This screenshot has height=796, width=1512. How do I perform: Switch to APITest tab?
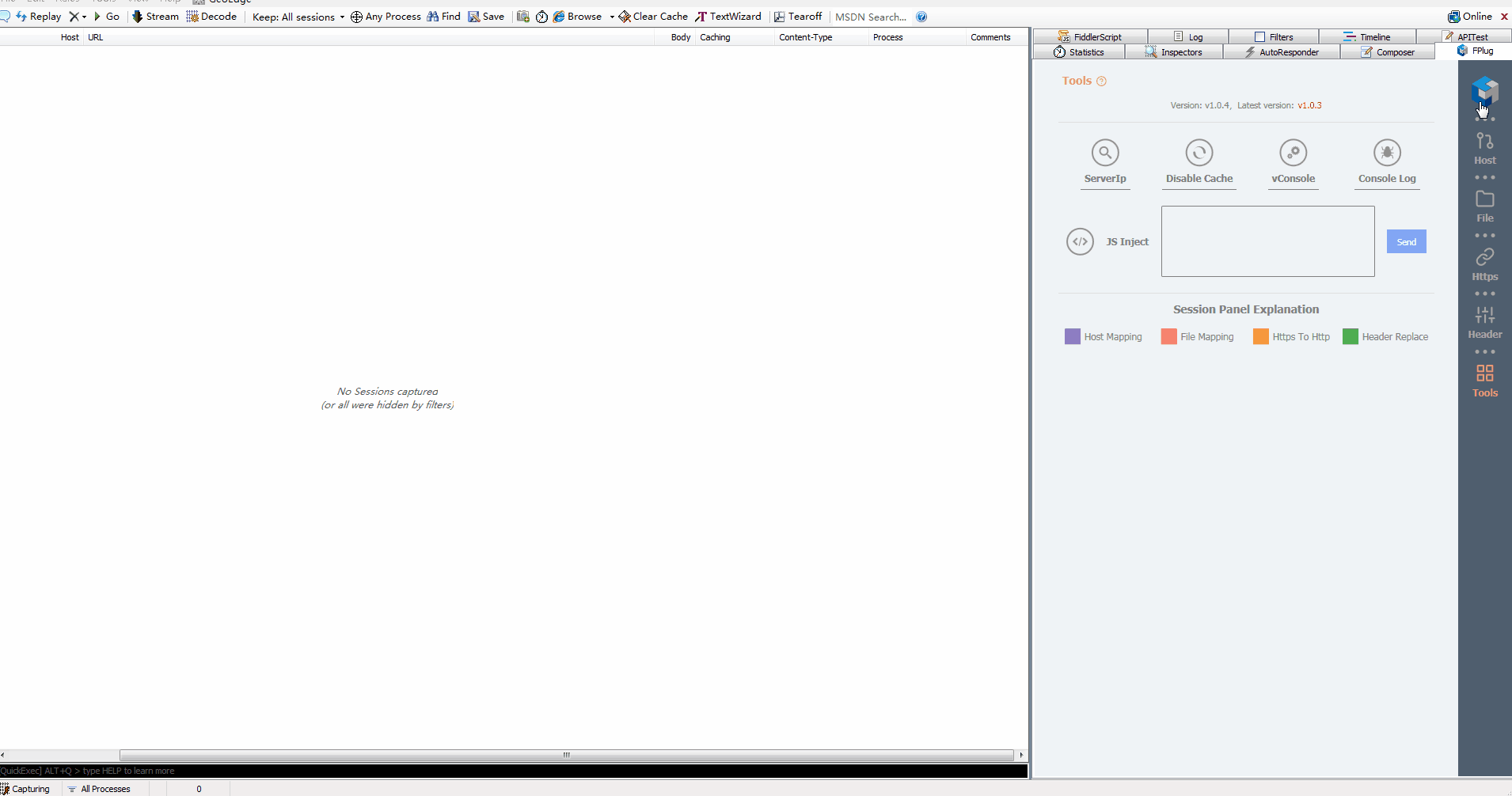tap(1465, 37)
